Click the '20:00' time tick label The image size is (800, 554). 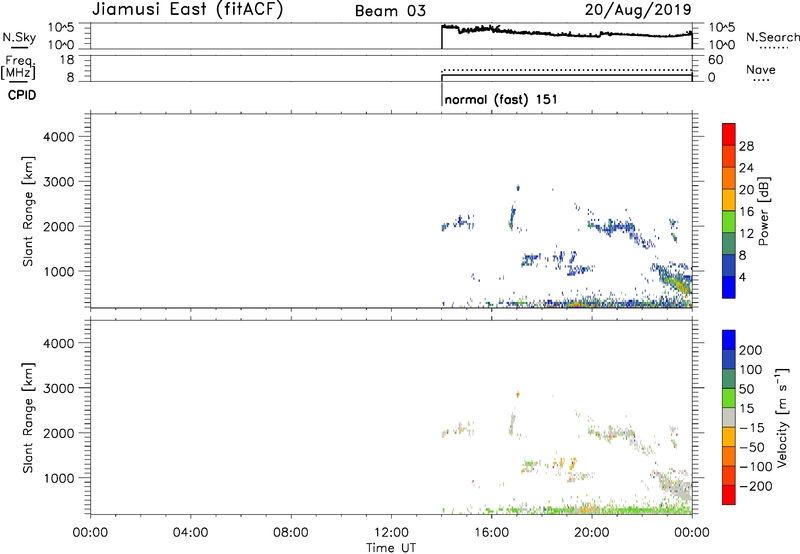[x=592, y=533]
